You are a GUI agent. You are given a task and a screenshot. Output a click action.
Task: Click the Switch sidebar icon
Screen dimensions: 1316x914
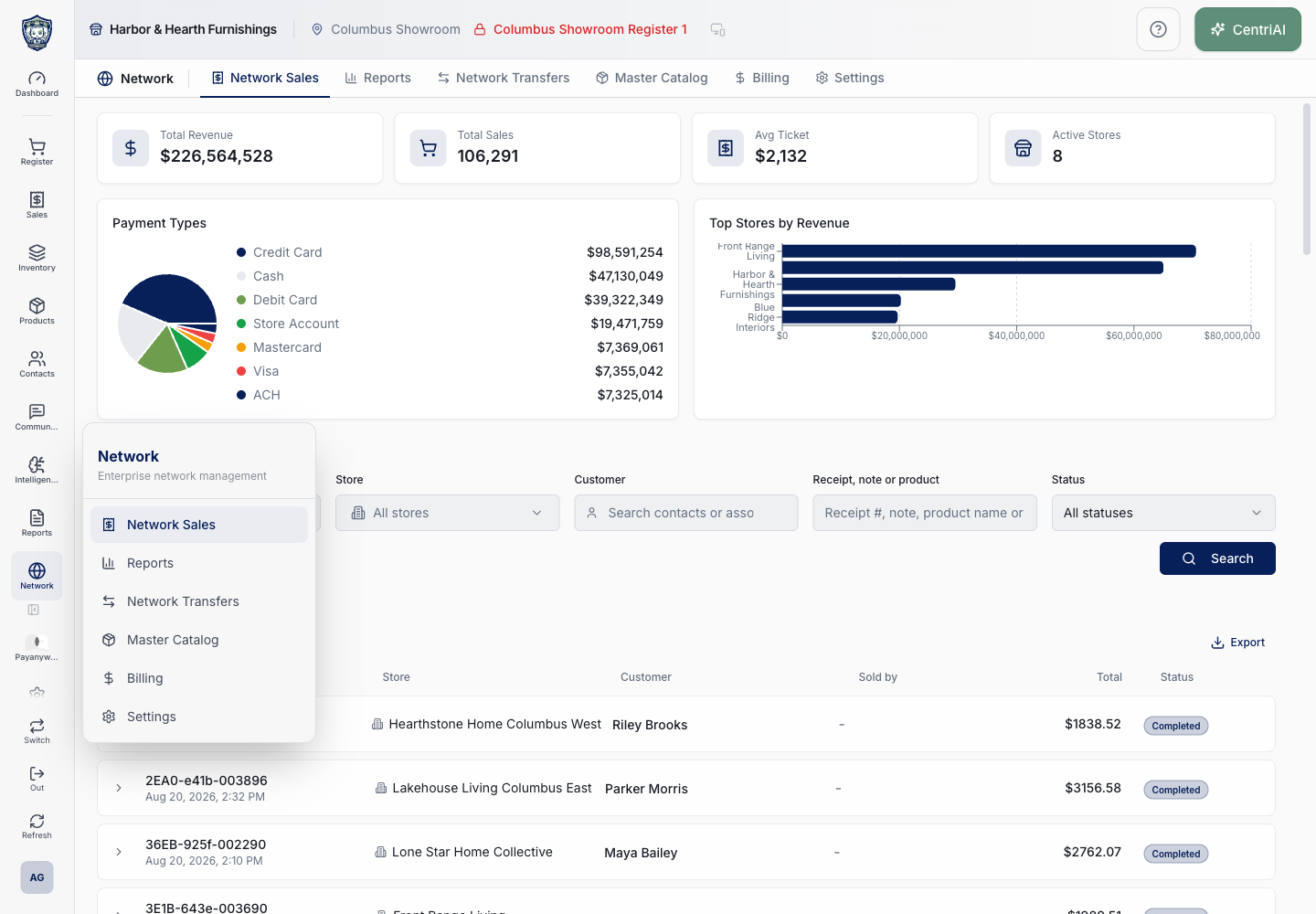pos(37,731)
